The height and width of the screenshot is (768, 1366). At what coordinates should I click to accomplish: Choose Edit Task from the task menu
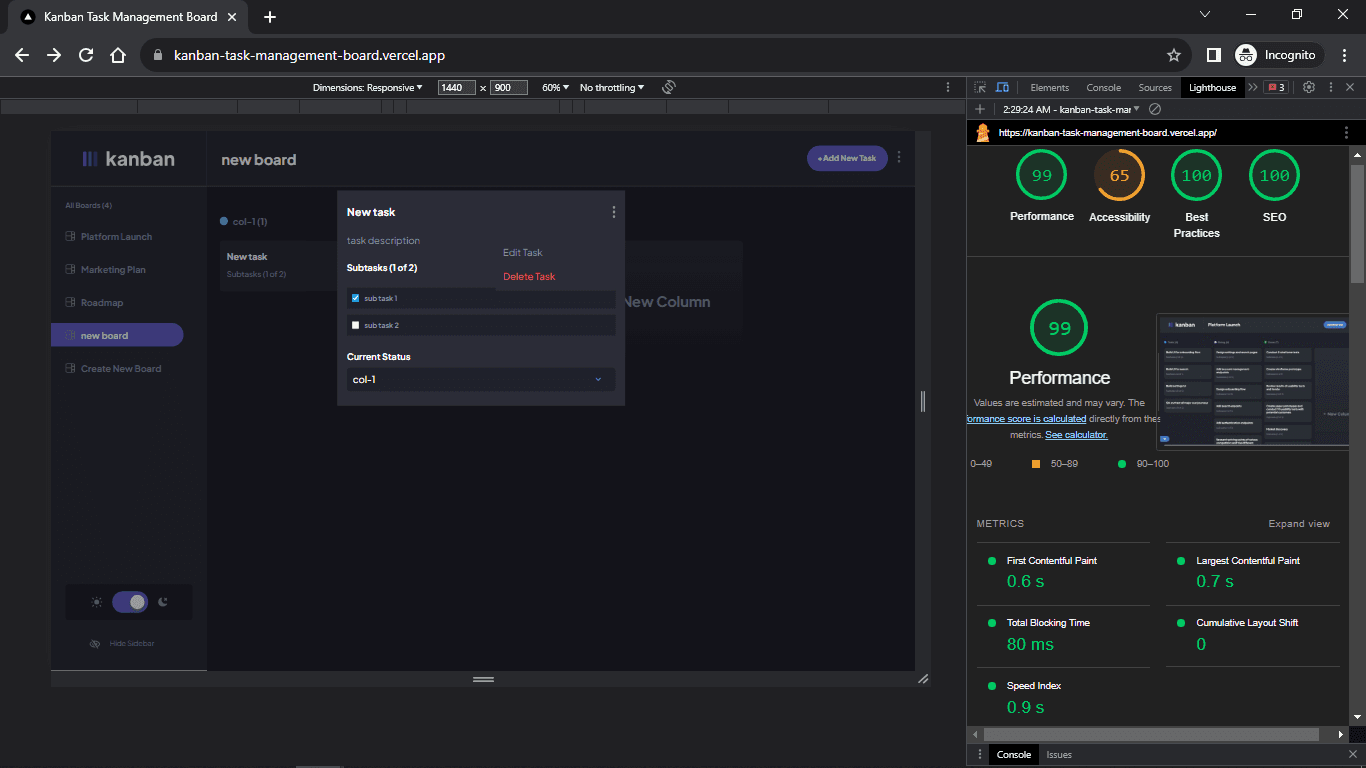(523, 253)
